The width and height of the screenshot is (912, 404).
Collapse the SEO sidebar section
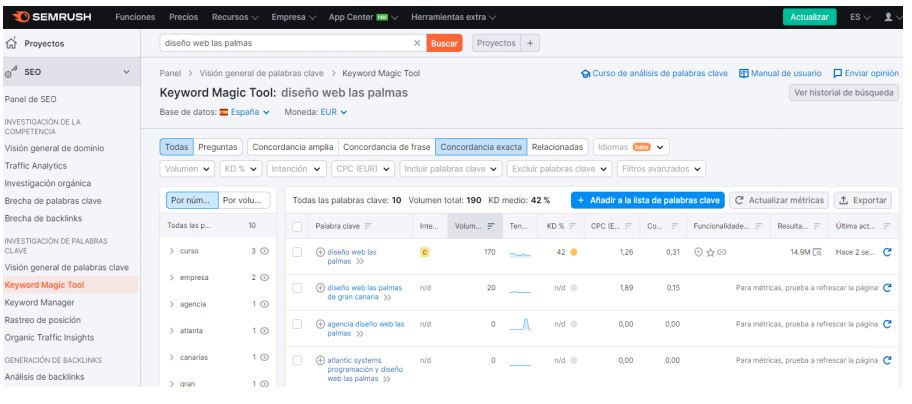(126, 72)
